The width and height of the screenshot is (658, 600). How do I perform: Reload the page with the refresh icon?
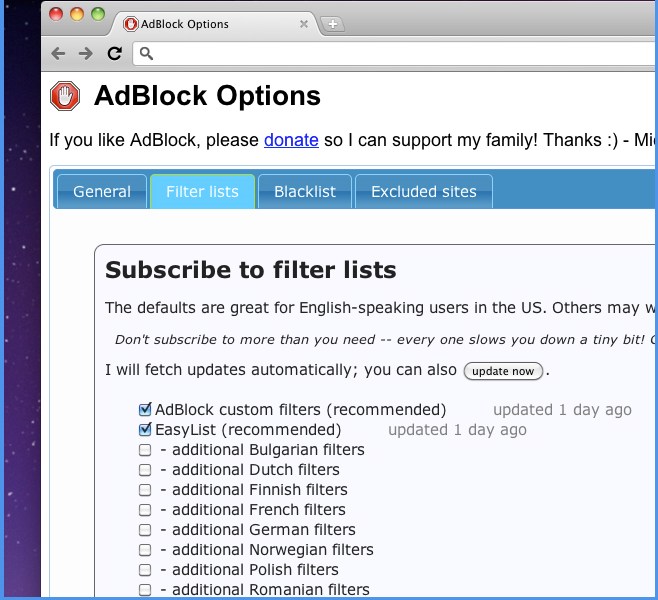pos(115,53)
